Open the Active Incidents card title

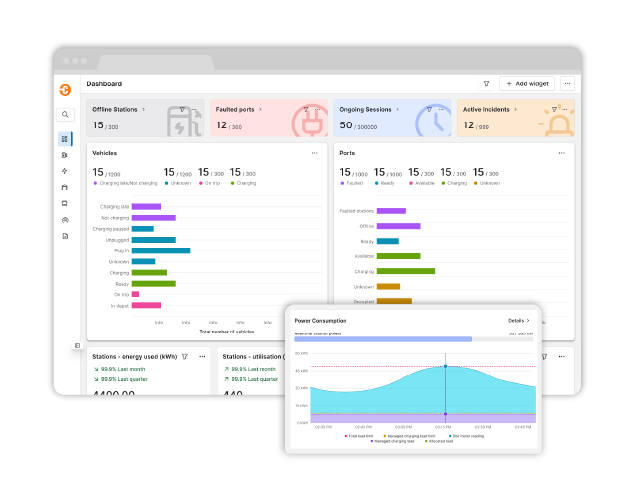[x=487, y=109]
